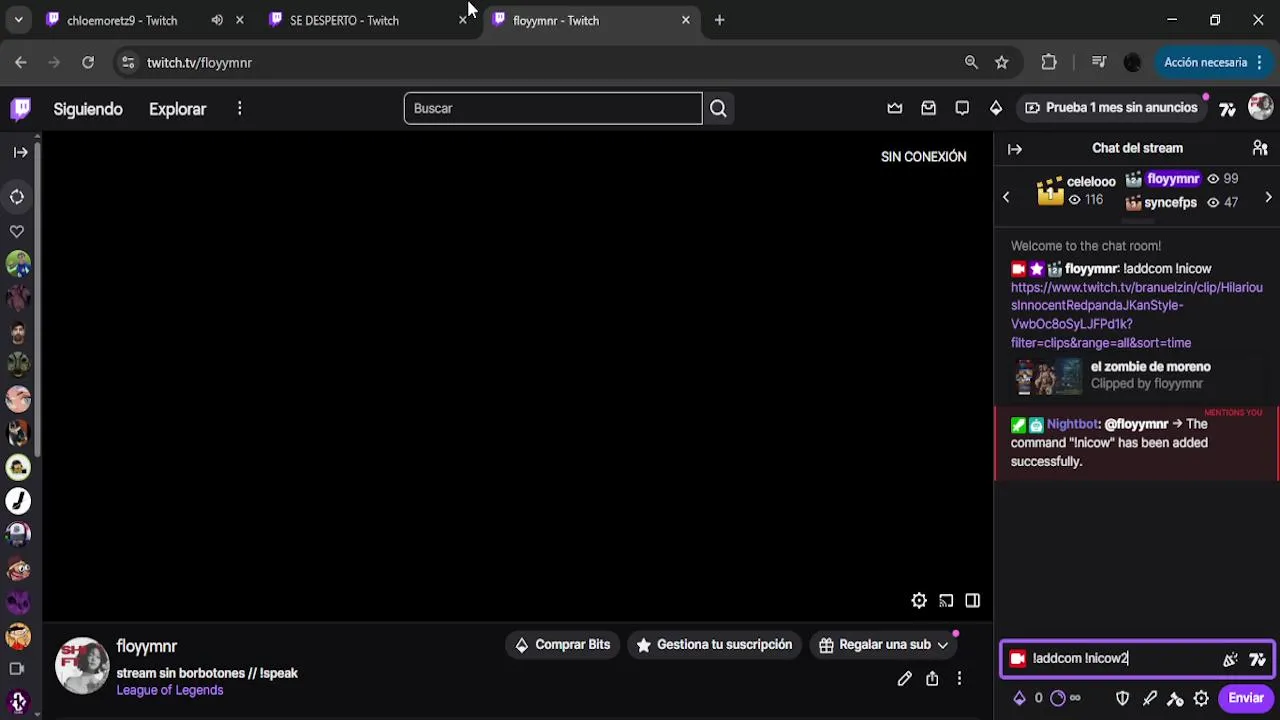Viewport: 1280px width, 720px height.
Task: Open the Siguiendo section
Action: (88, 109)
